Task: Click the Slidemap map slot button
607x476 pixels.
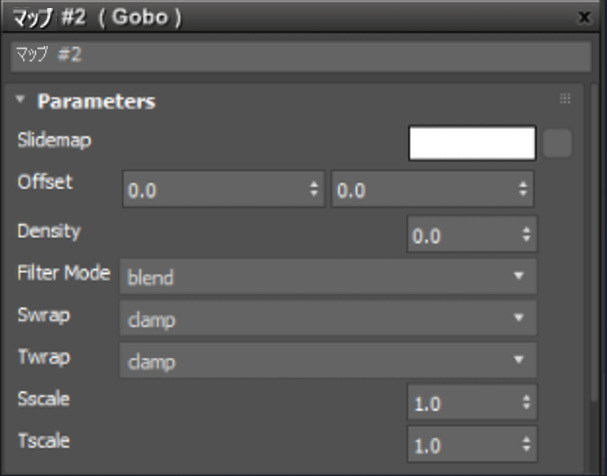Action: click(x=559, y=143)
